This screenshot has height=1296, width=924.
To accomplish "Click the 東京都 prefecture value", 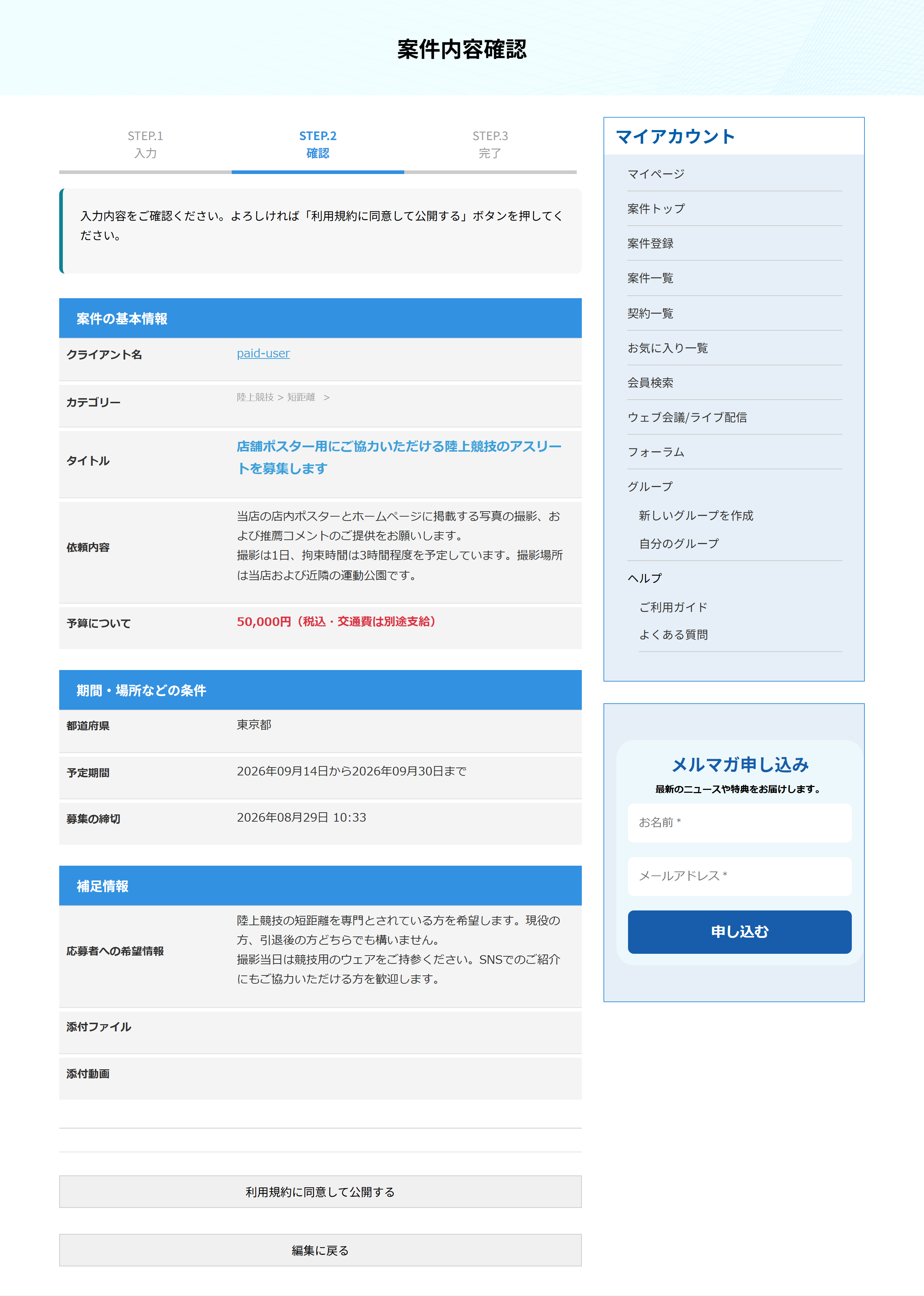I will pos(254,725).
